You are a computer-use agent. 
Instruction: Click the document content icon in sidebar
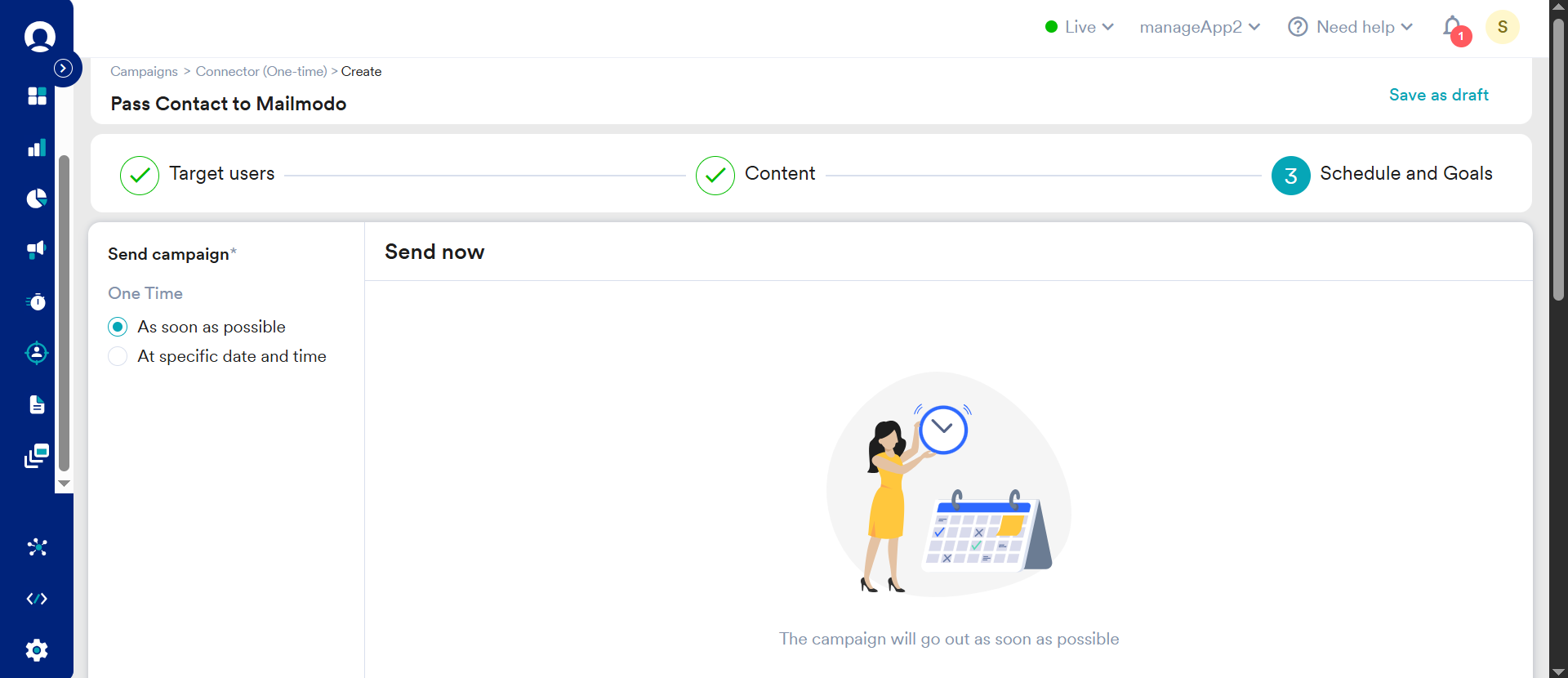coord(37,404)
